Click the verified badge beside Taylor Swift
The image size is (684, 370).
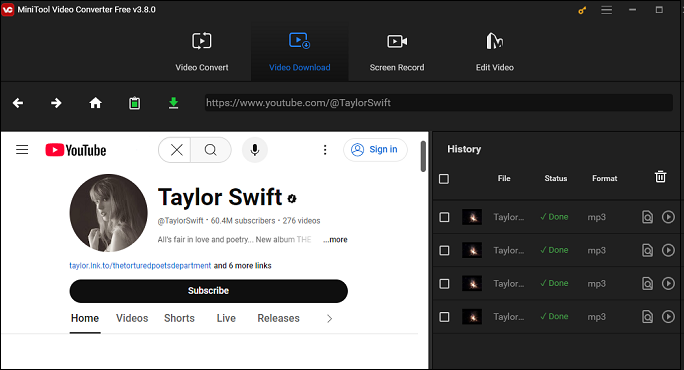click(x=292, y=199)
